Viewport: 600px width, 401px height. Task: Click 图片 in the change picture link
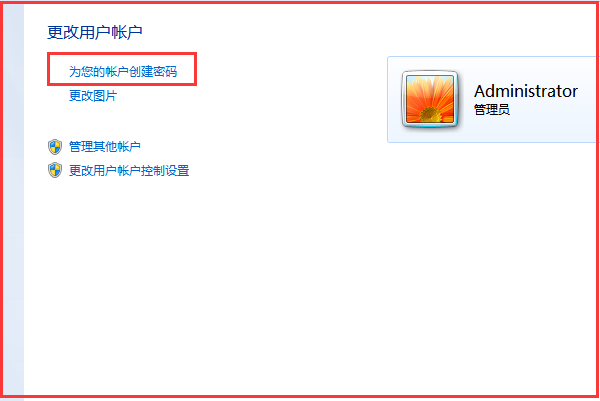[105, 96]
